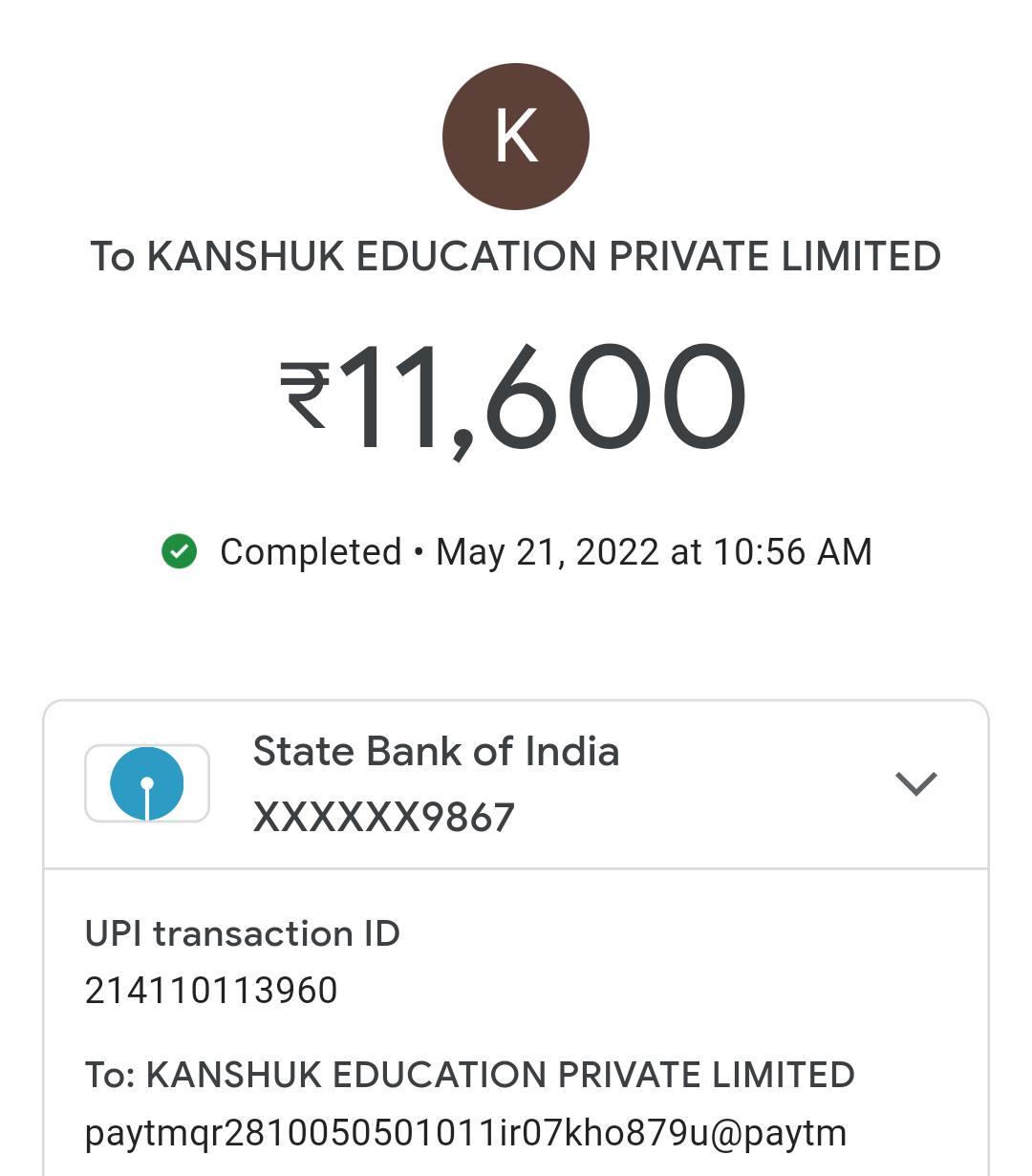Viewport: 1032px width, 1176px height.
Task: Expand the bank account details chevron
Action: pyautogui.click(x=915, y=783)
